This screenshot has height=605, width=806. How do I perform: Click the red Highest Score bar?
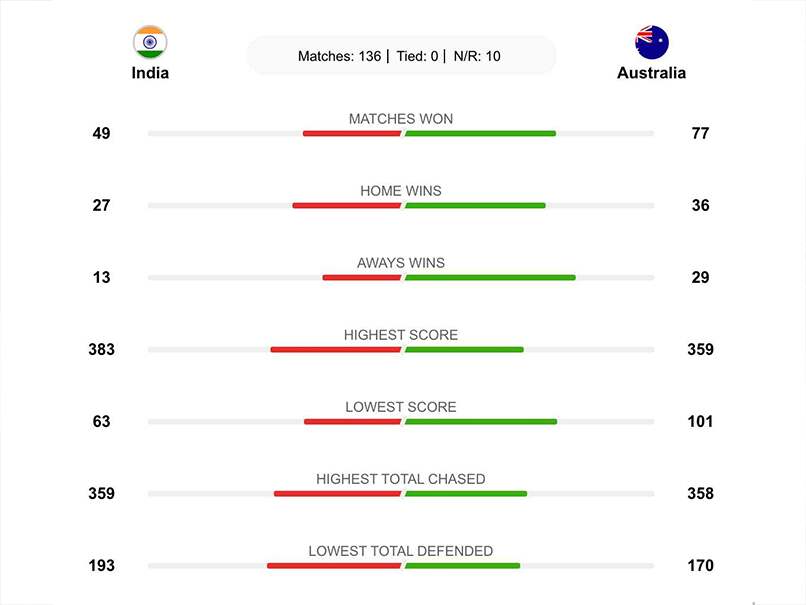[336, 350]
